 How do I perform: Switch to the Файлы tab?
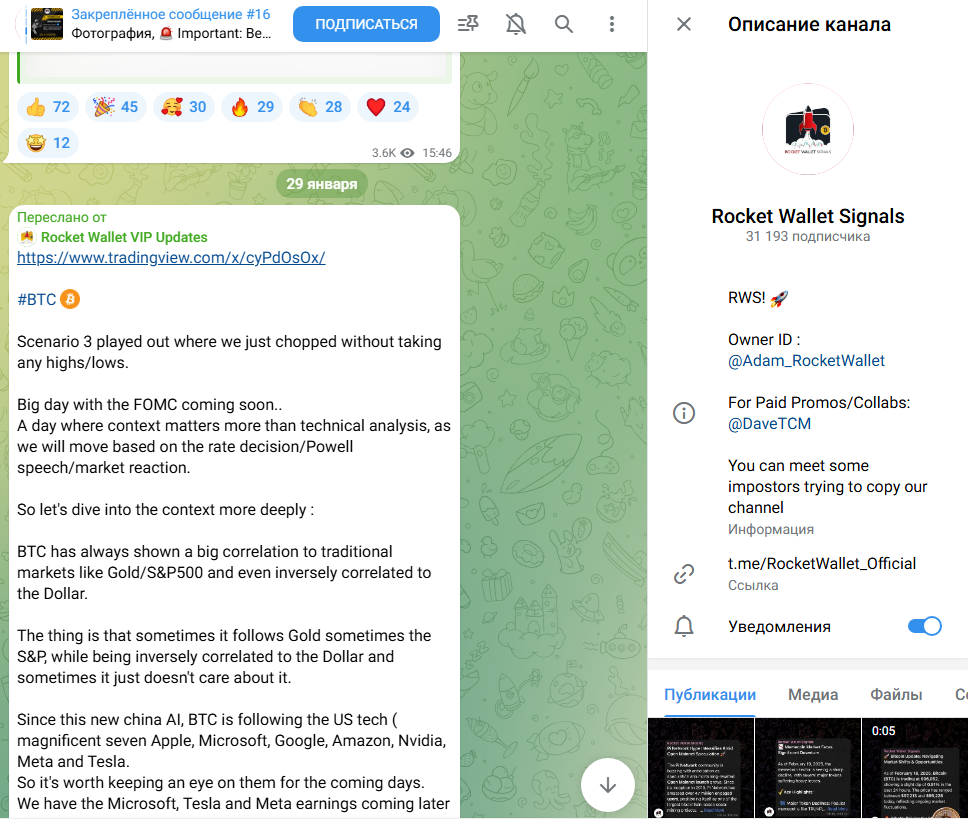pyautogui.click(x=896, y=694)
